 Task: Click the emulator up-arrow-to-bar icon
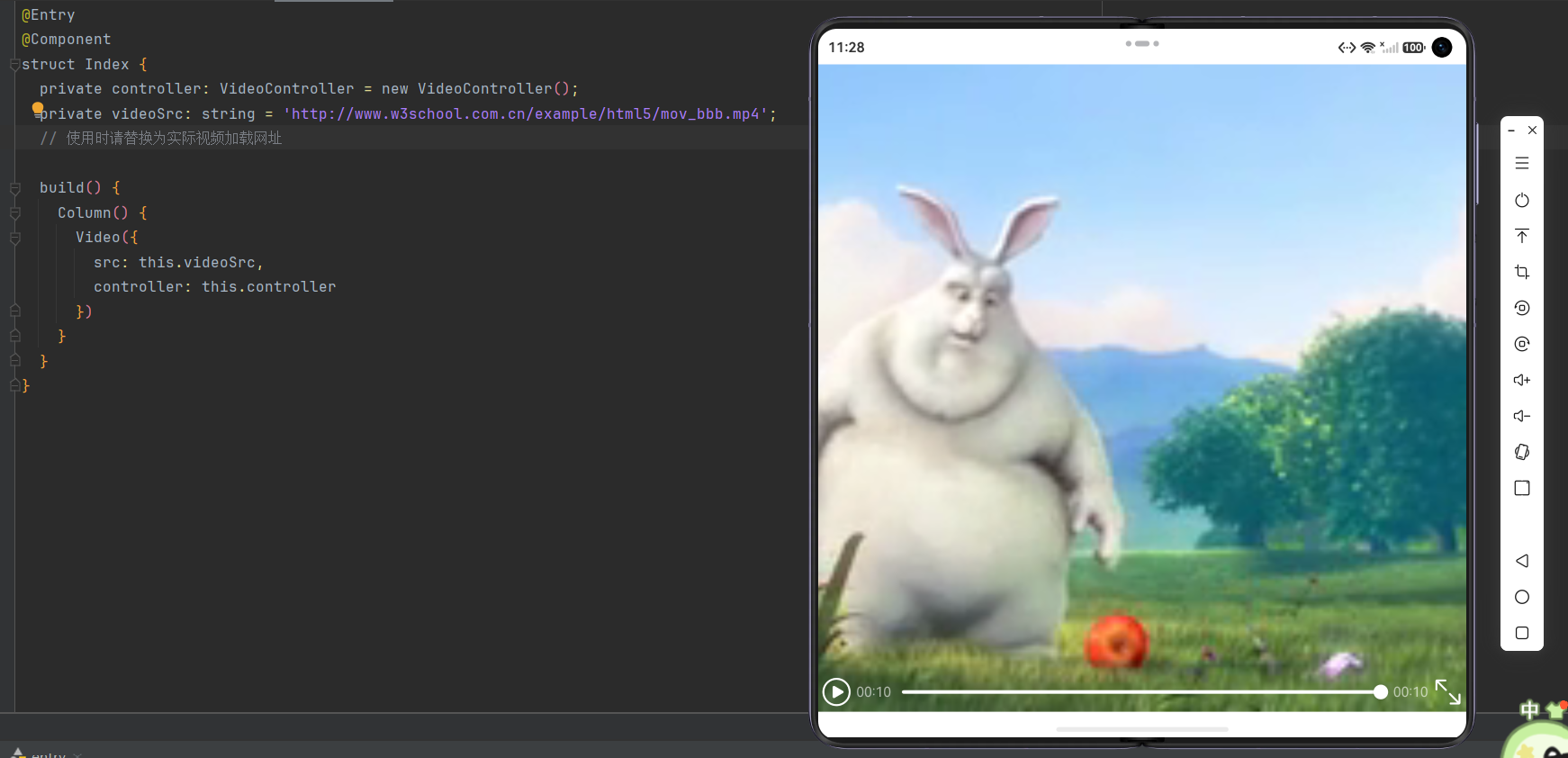point(1522,236)
